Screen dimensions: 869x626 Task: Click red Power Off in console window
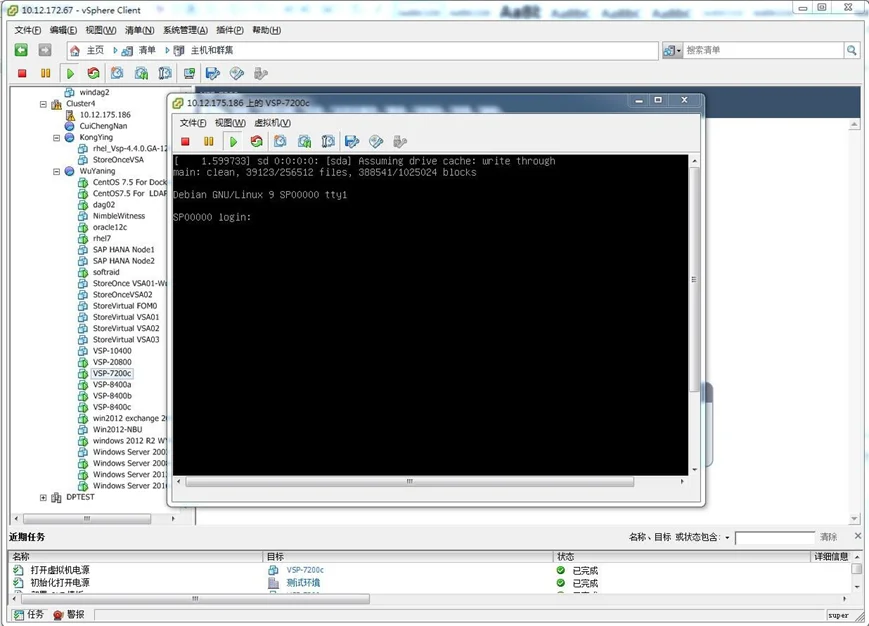[185, 142]
